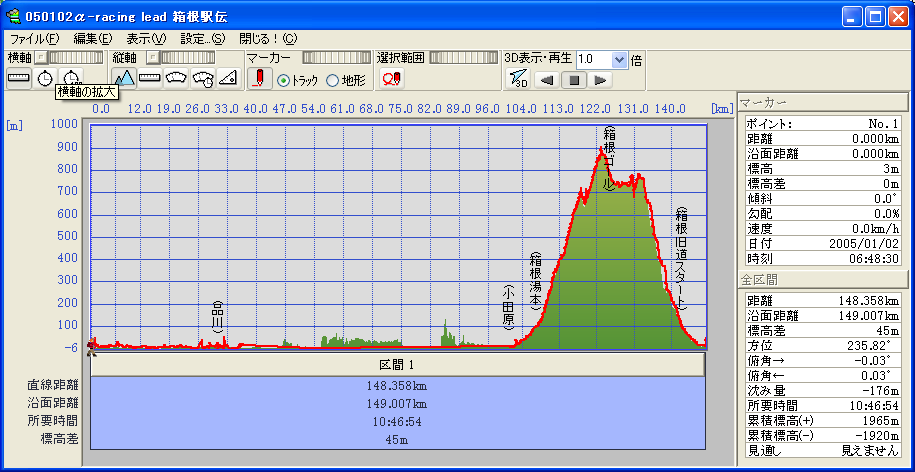Select the 地形 radio button
The width and height of the screenshot is (915, 472).
(x=333, y=80)
